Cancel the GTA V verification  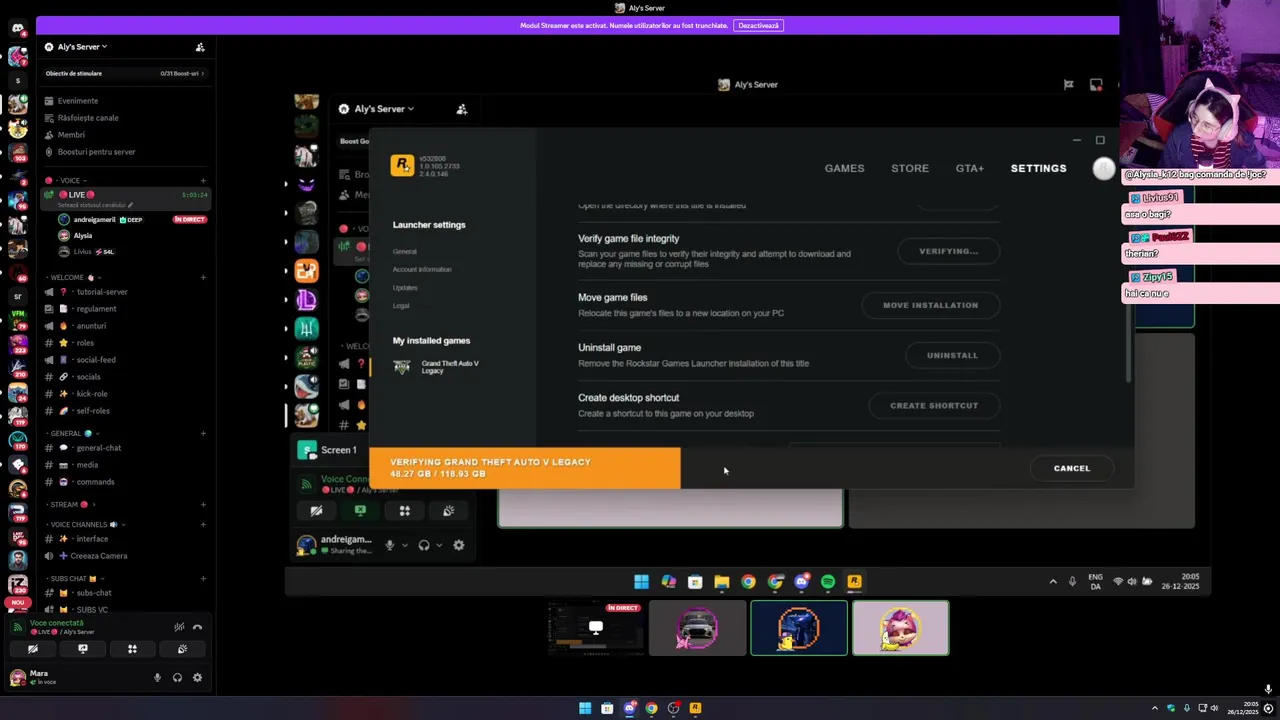[1072, 468]
